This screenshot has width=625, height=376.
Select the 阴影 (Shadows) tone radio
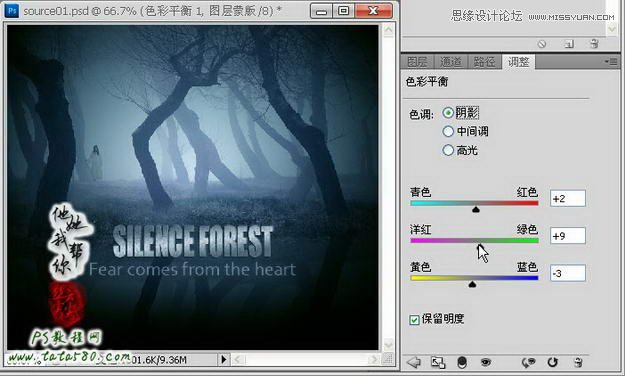point(448,113)
